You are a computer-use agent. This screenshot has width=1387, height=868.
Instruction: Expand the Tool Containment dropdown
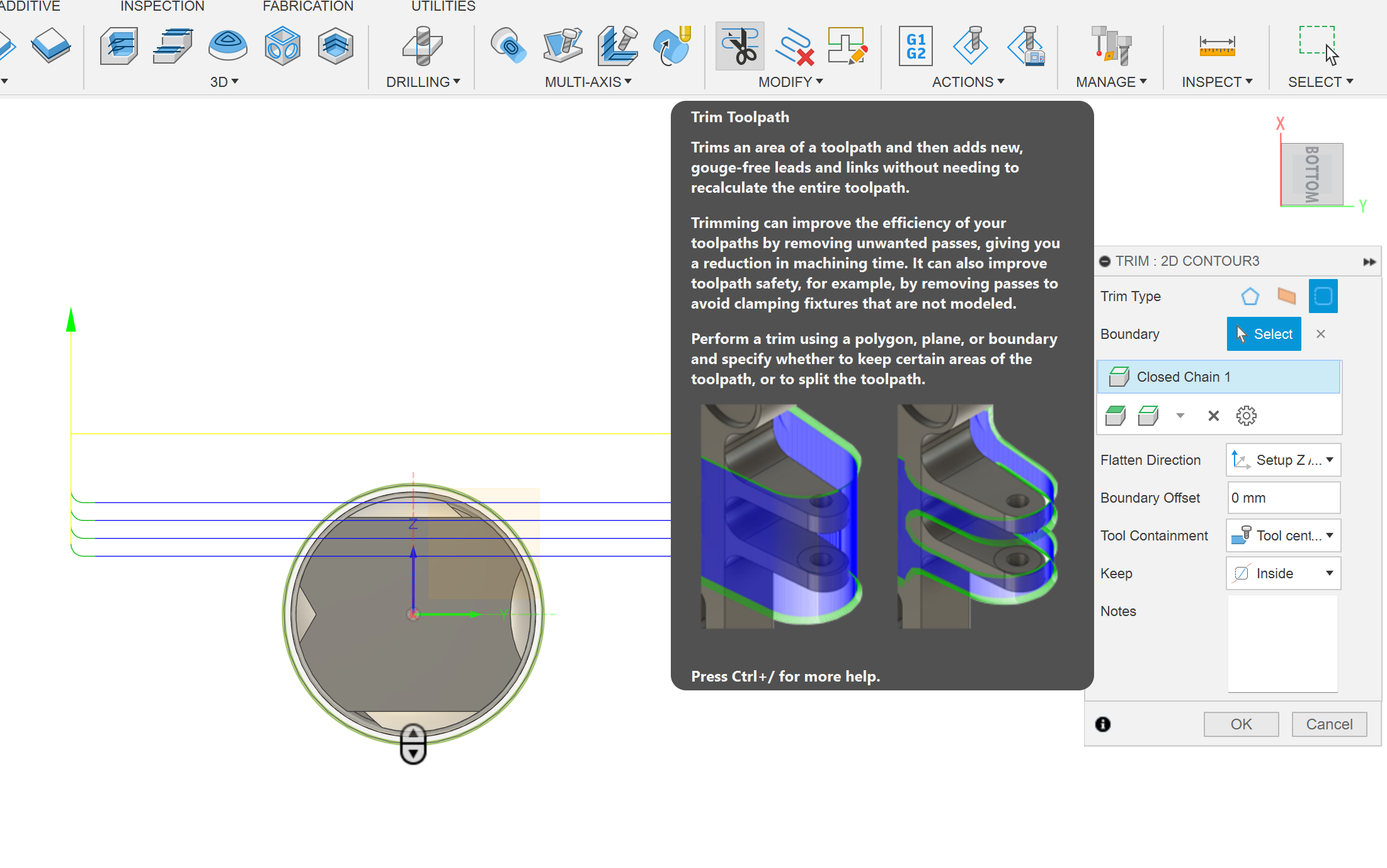(1283, 535)
